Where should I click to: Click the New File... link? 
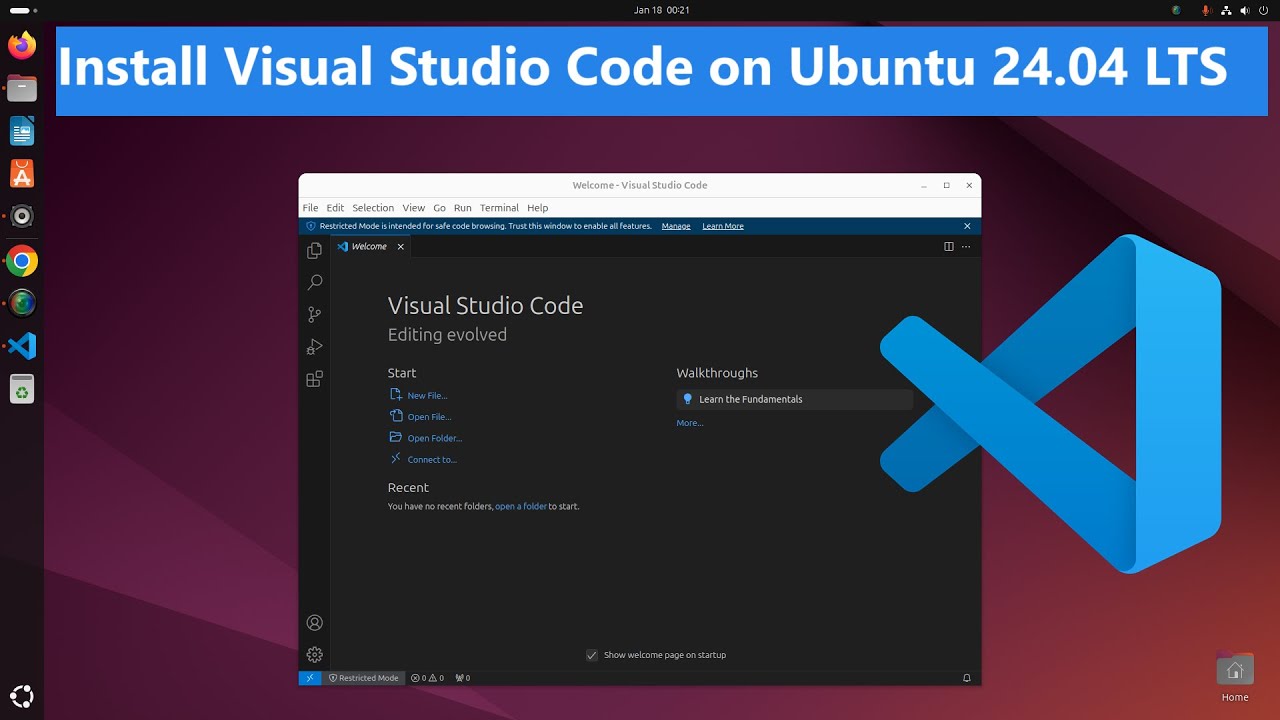click(x=427, y=396)
